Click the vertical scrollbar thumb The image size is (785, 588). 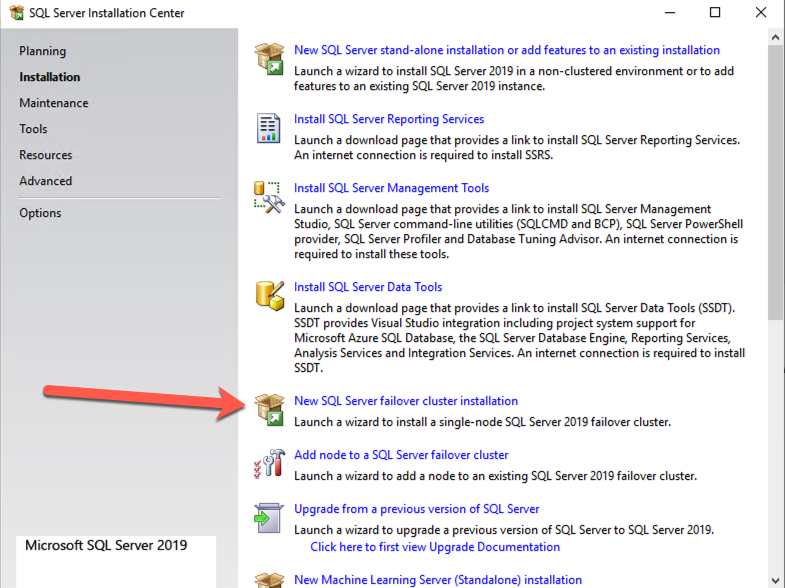(x=775, y=183)
